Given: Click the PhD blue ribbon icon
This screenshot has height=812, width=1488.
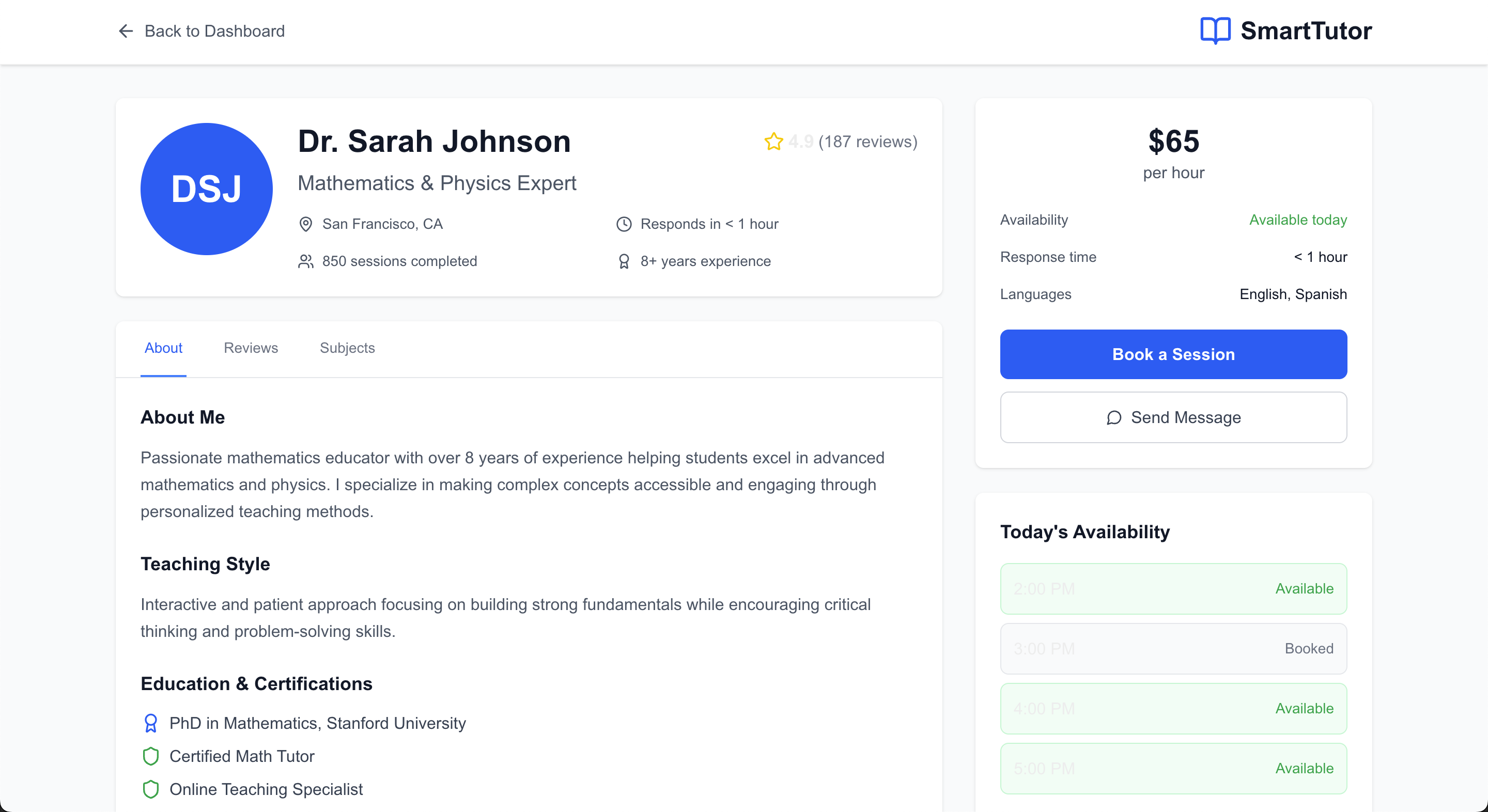Looking at the screenshot, I should click(151, 723).
